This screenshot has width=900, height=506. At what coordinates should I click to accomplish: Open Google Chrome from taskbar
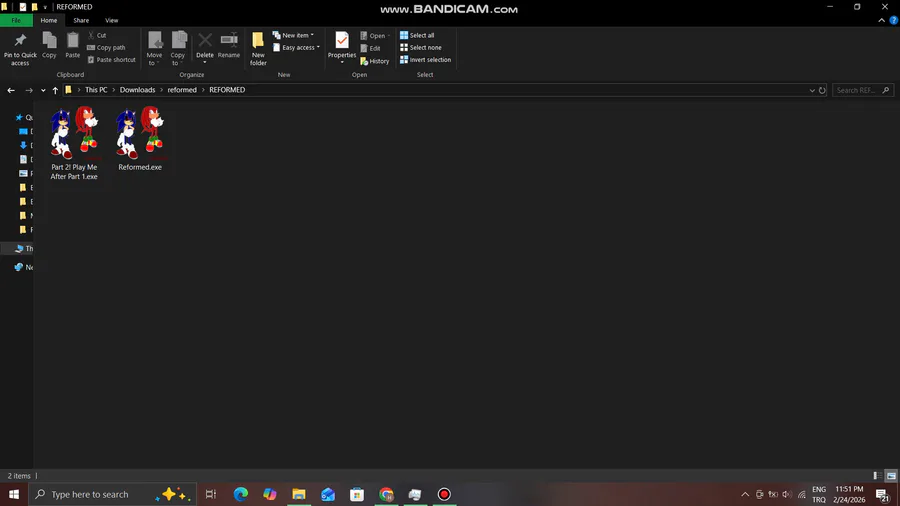tap(386, 494)
